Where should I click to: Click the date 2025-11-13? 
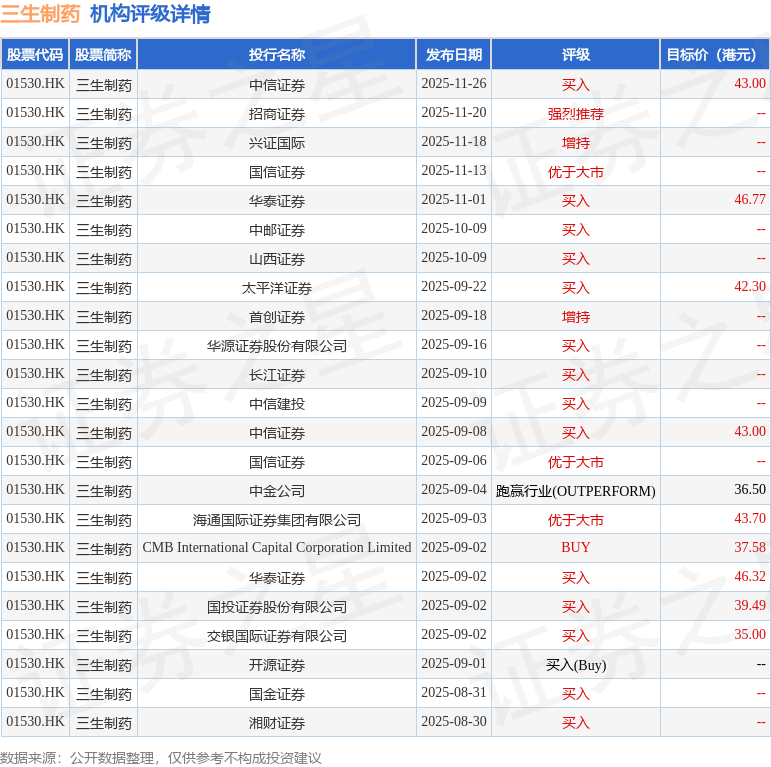454,171
